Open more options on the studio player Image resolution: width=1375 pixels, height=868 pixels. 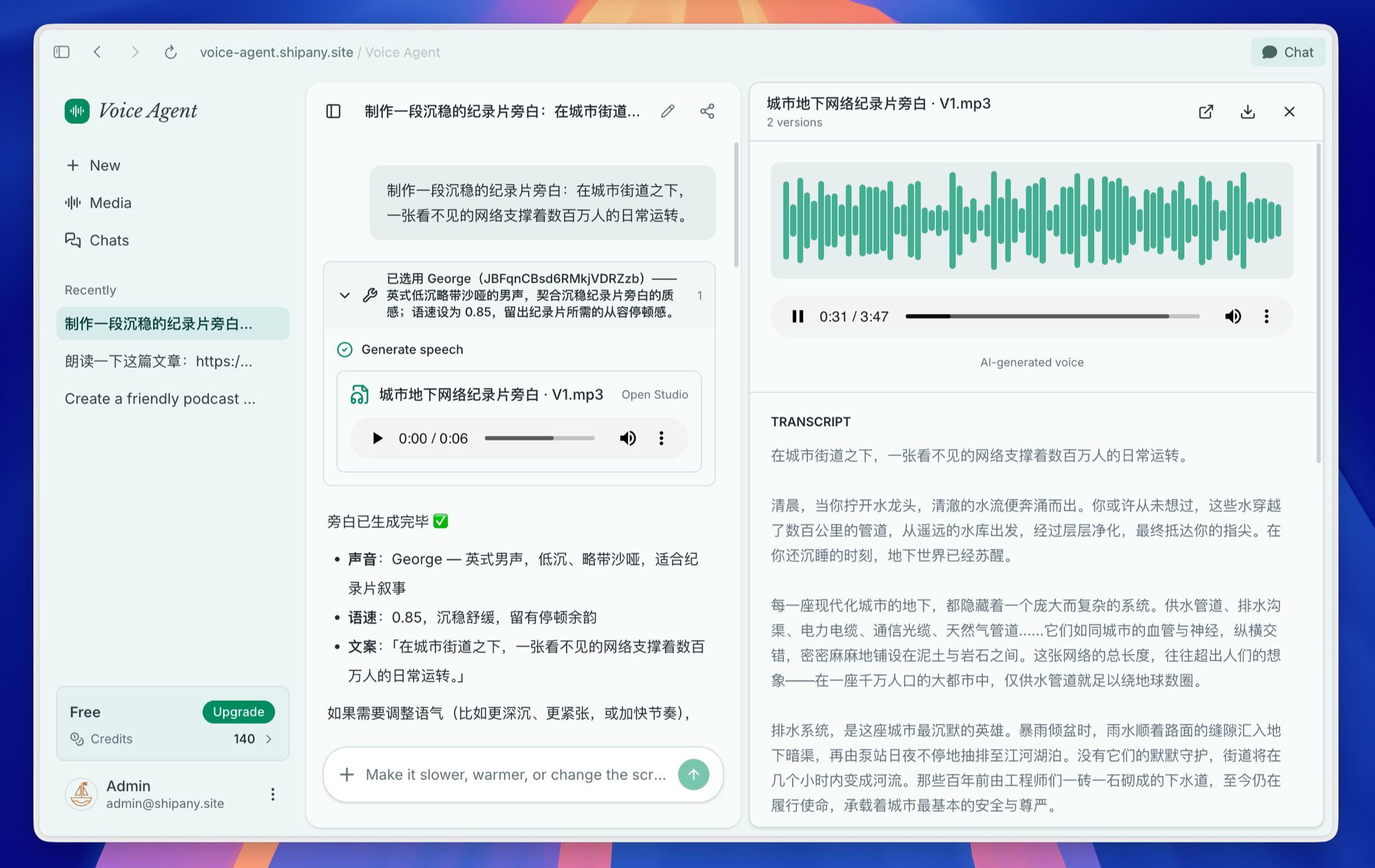1267,317
